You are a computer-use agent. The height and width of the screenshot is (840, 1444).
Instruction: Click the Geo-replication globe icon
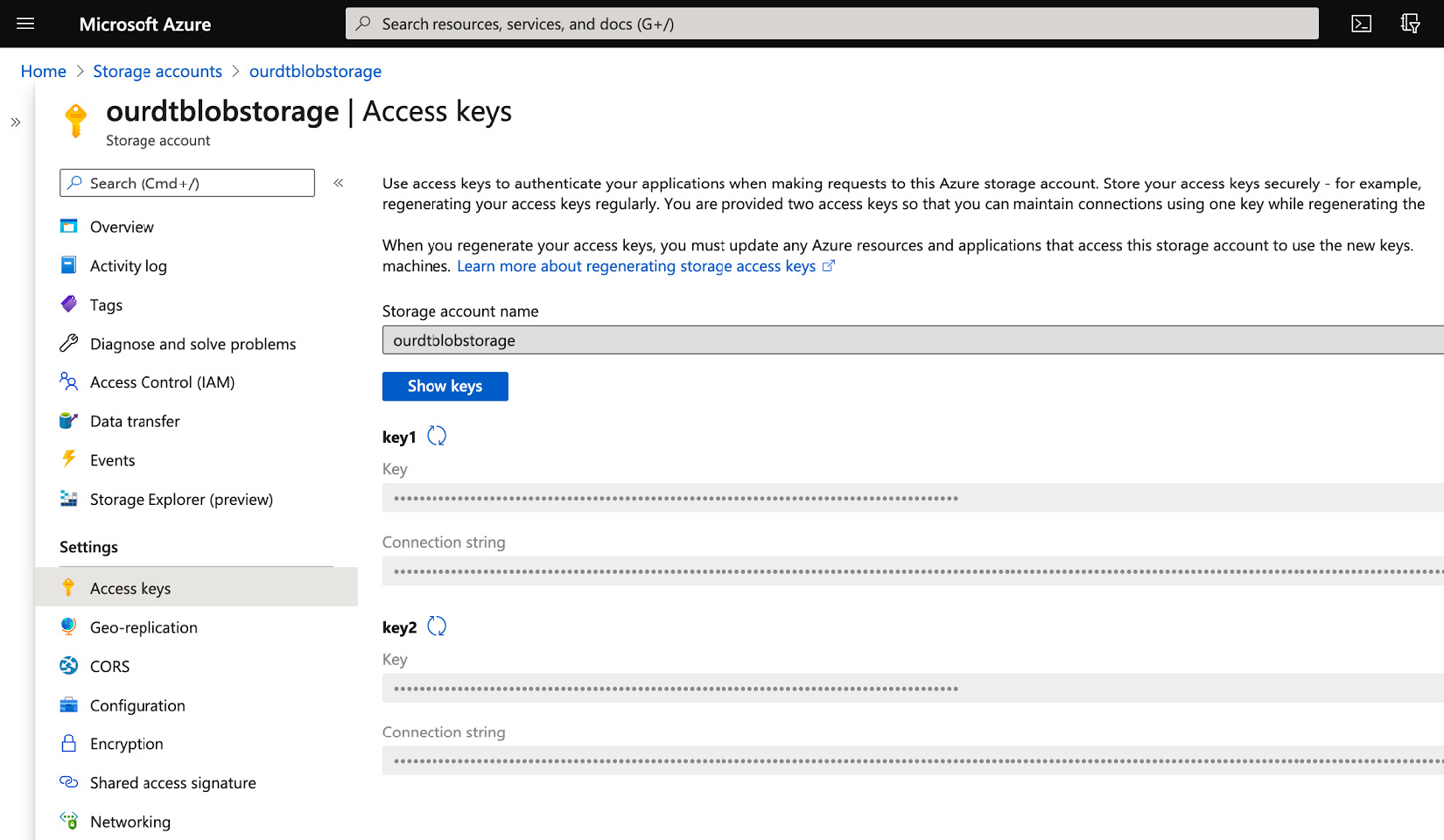68,626
